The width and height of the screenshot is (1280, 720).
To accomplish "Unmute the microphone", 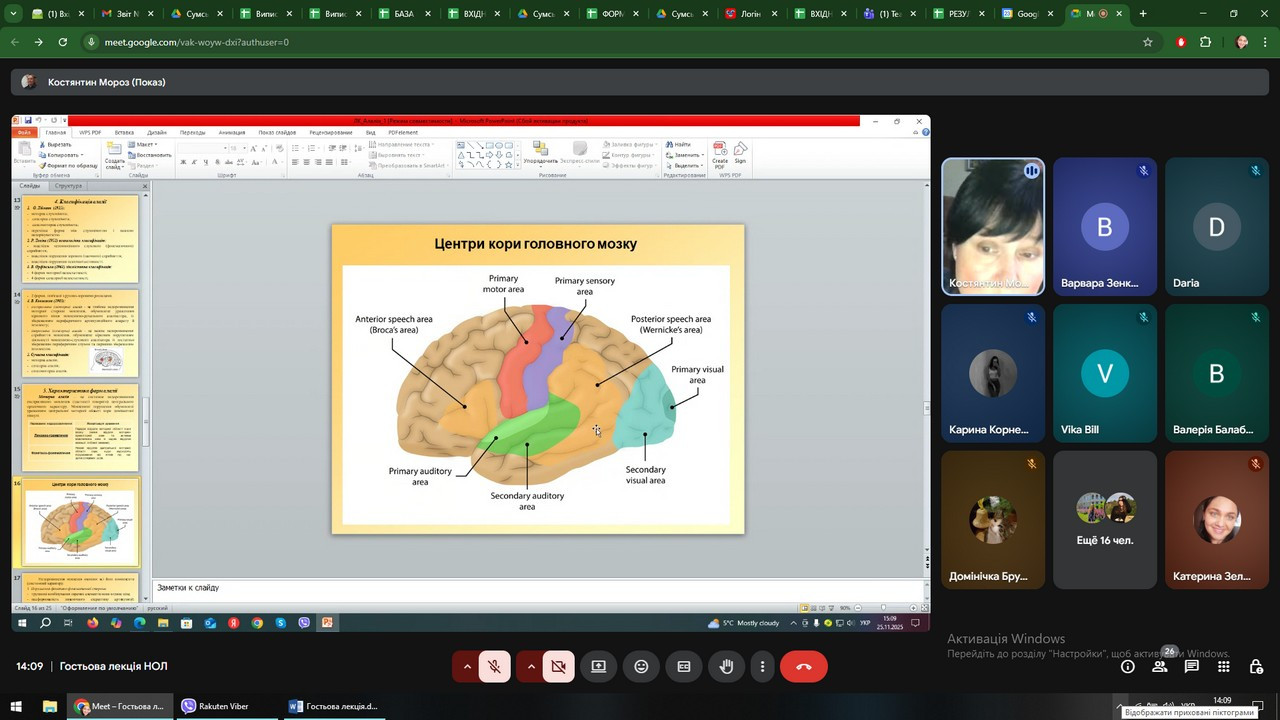I will [x=494, y=666].
